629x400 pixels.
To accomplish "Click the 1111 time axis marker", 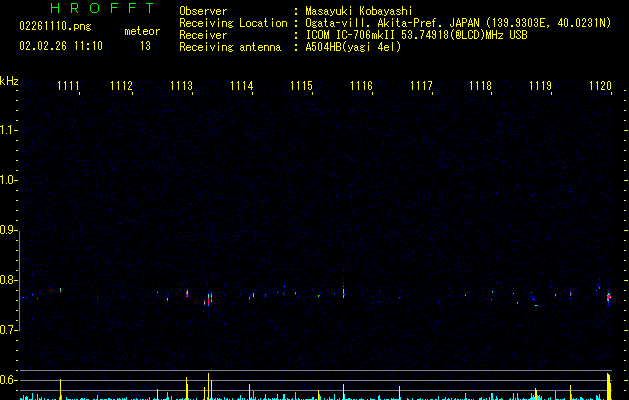I will [68, 86].
